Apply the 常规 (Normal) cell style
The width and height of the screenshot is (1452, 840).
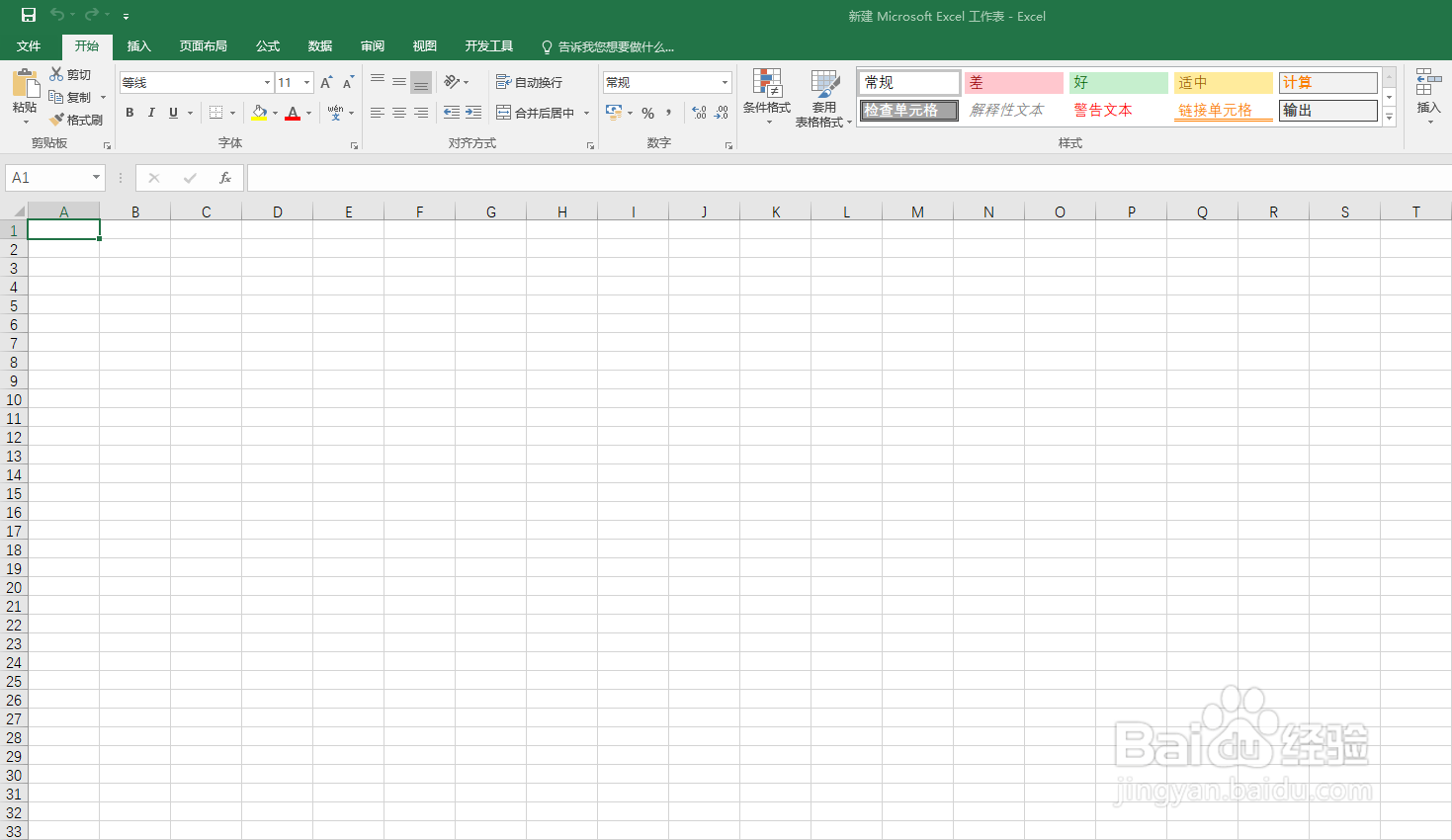[909, 82]
